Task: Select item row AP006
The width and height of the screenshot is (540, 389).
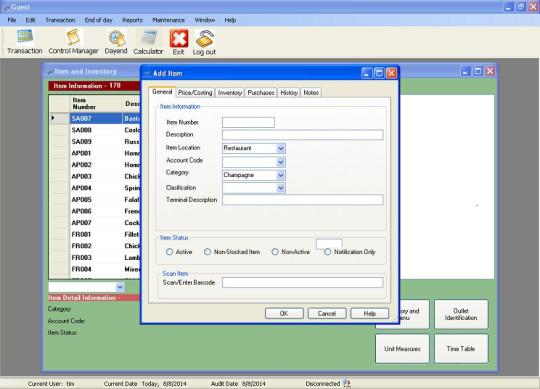Action: point(95,211)
